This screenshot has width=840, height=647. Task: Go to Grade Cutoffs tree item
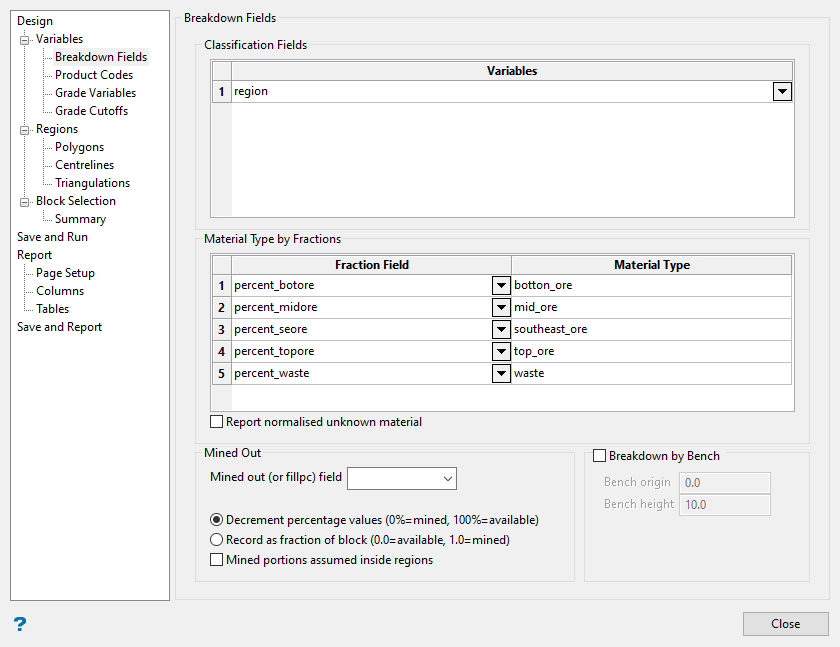[91, 111]
